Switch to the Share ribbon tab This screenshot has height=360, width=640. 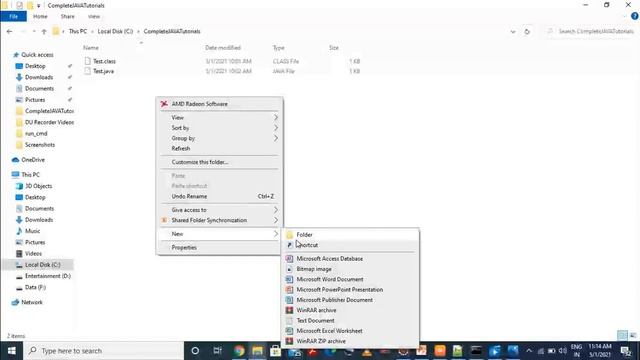67,16
